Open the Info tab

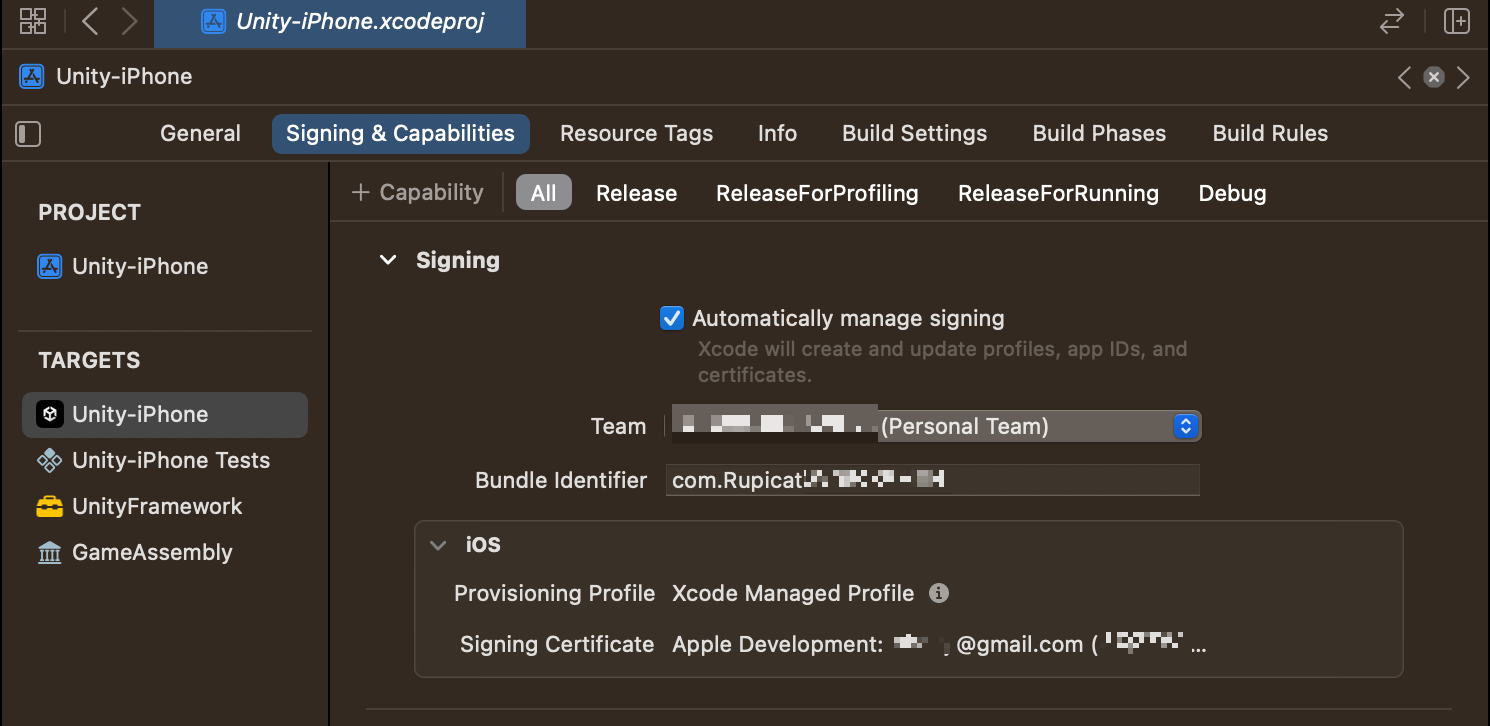point(777,134)
